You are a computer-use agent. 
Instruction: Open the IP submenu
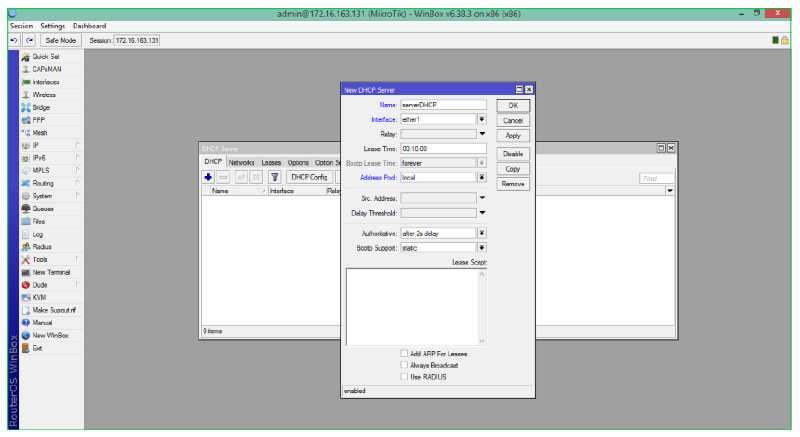tap(51, 145)
